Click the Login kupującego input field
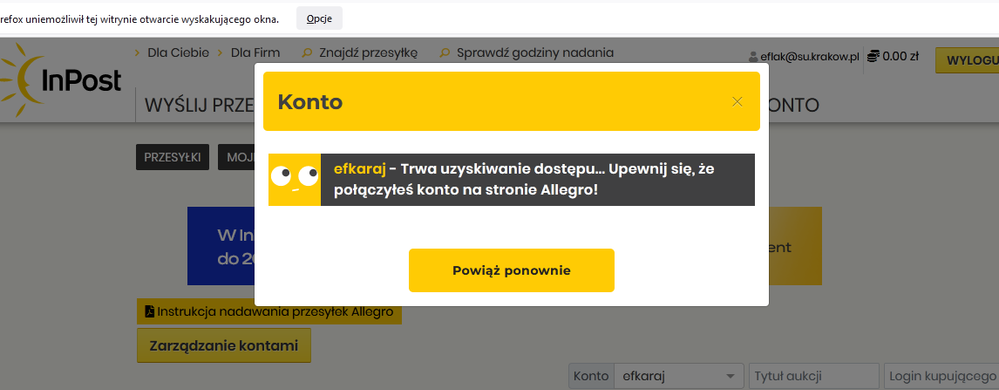999x390 pixels. tap(942, 376)
